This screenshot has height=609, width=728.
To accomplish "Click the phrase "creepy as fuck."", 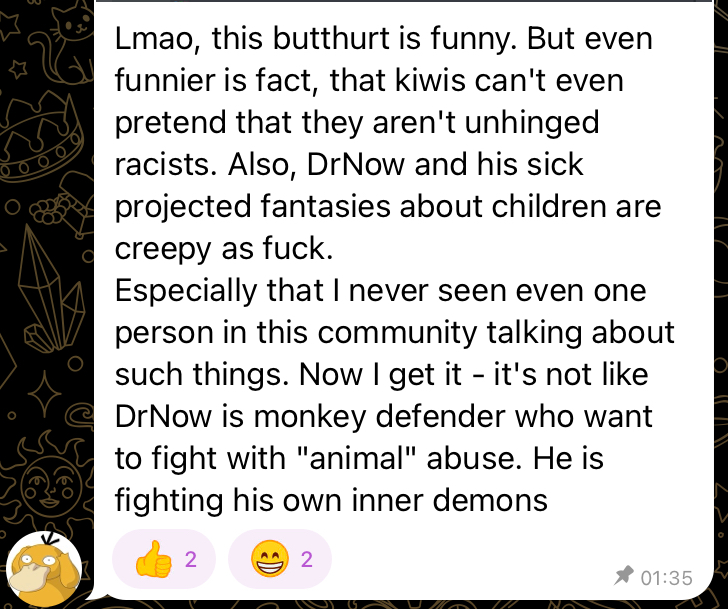I will pos(224,249).
